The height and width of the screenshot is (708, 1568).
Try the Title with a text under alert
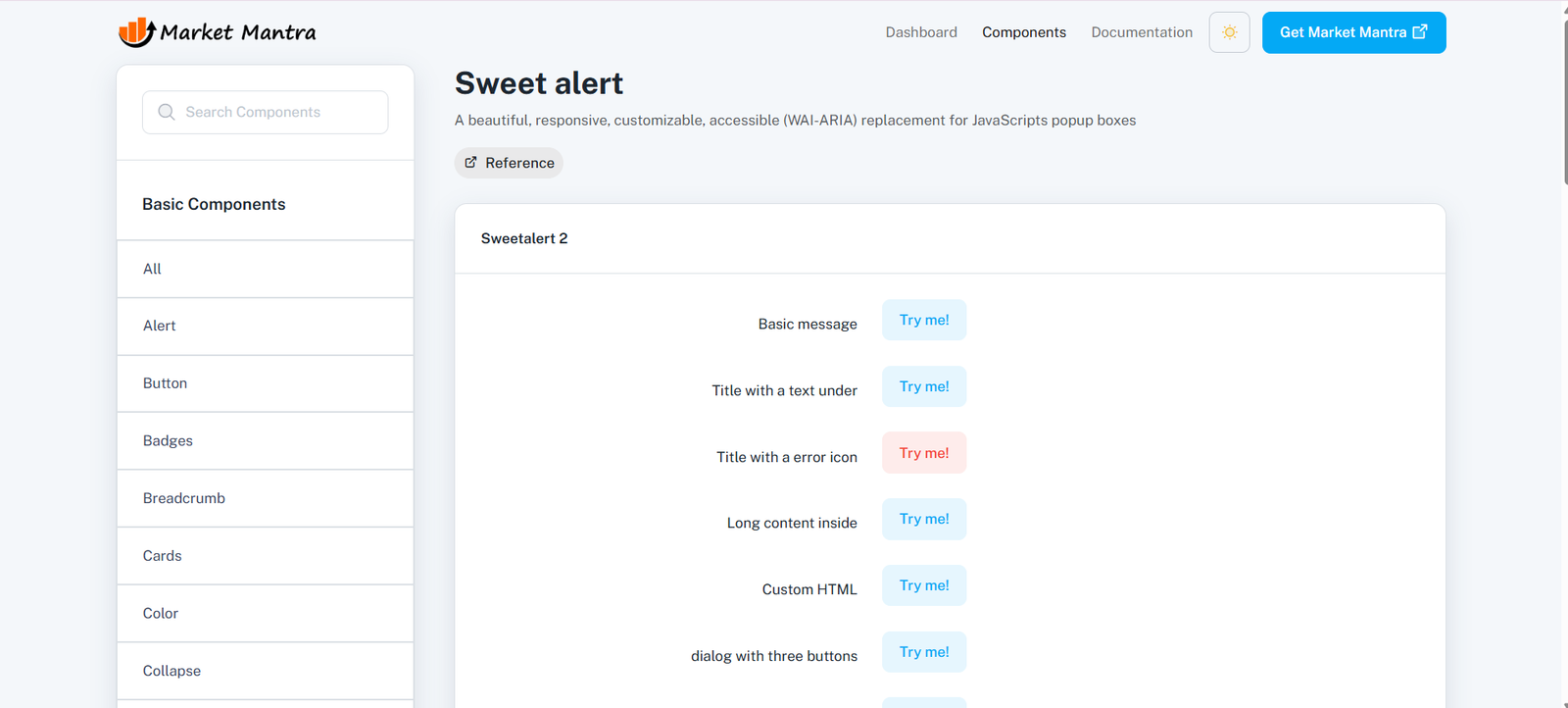924,386
